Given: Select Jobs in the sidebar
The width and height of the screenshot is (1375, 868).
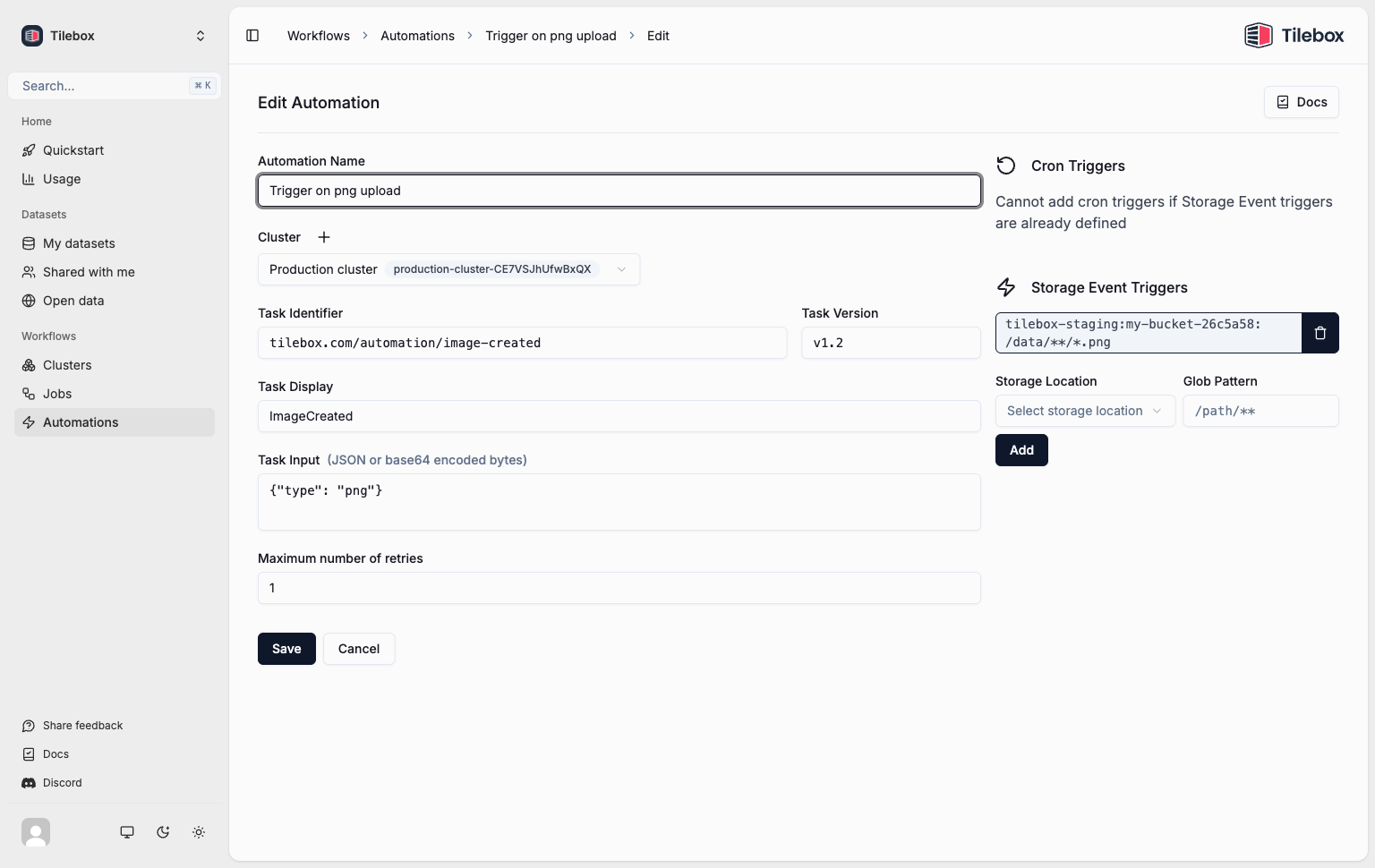Looking at the screenshot, I should coord(56,394).
